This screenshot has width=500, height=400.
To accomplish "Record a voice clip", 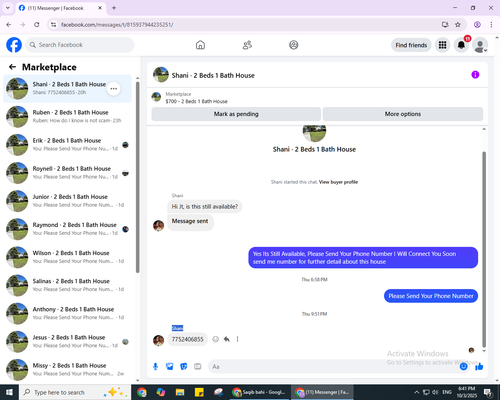I will click(155, 367).
